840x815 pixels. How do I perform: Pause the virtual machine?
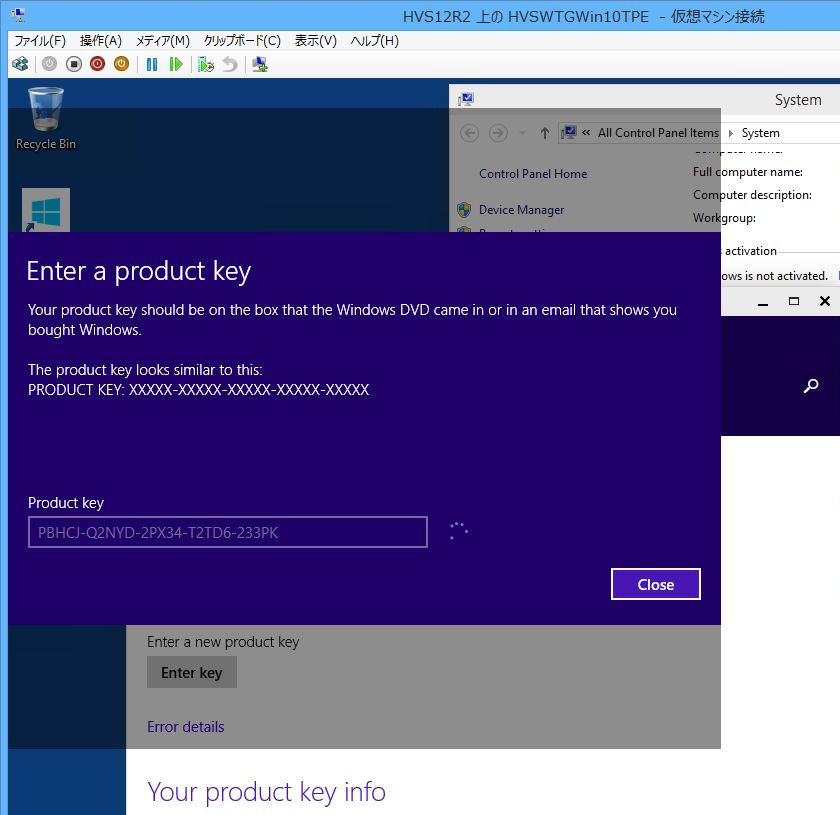pos(152,64)
